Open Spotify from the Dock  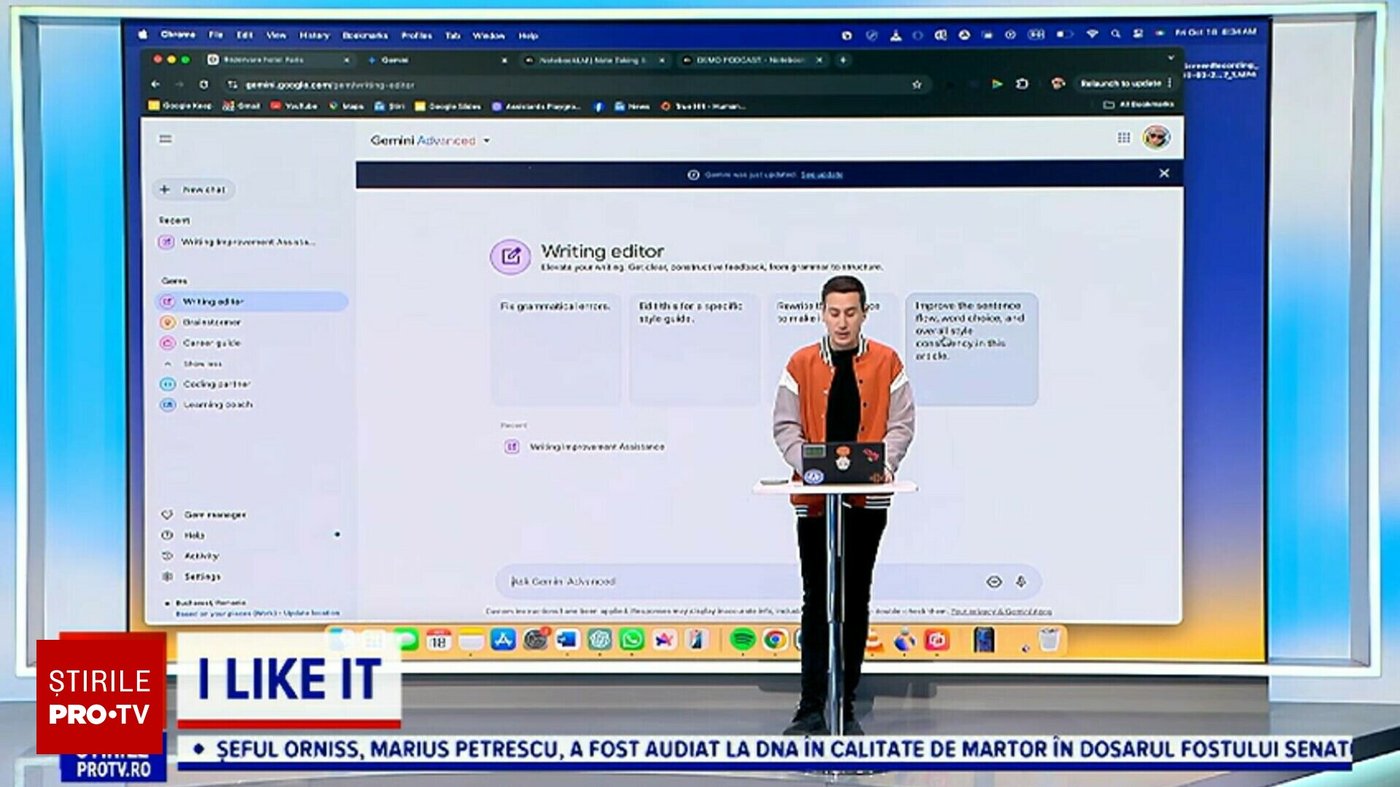click(x=742, y=639)
